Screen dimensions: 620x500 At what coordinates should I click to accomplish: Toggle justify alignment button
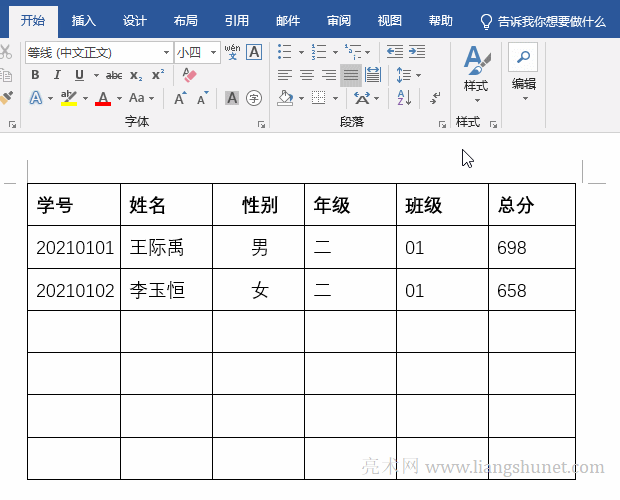click(x=351, y=75)
